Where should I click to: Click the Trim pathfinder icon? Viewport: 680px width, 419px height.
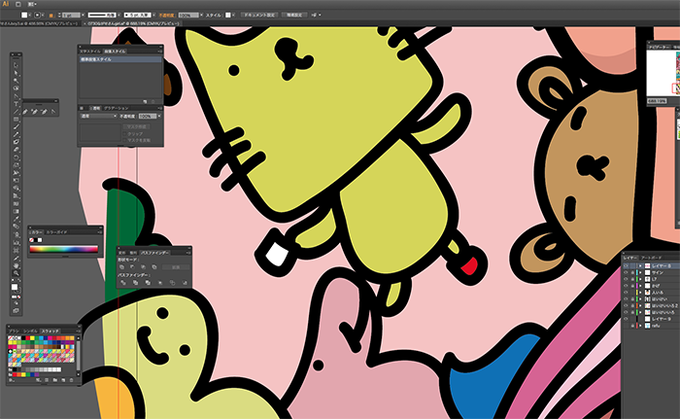135,283
